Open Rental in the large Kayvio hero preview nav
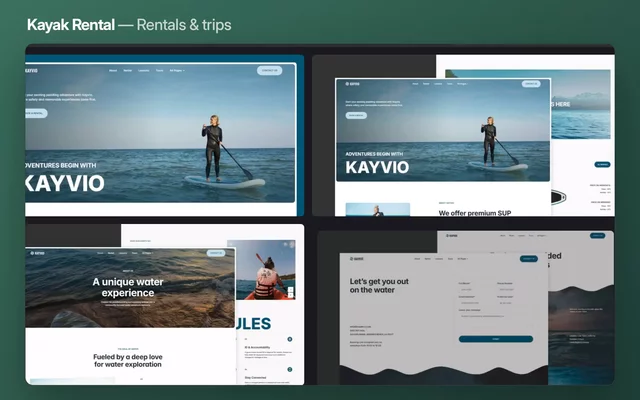 coord(128,71)
